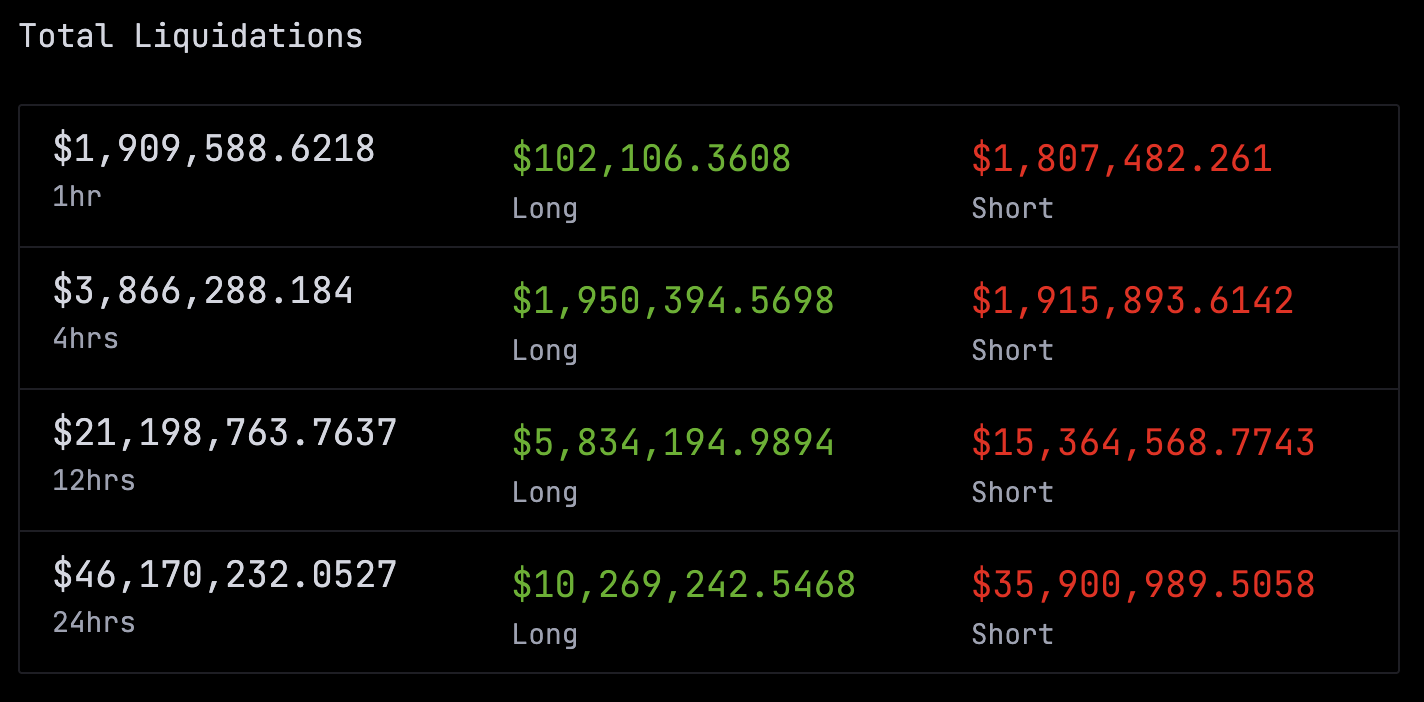This screenshot has width=1424, height=702.
Task: Click the Short label under $35,900,989.5058
Action: click(x=1013, y=634)
